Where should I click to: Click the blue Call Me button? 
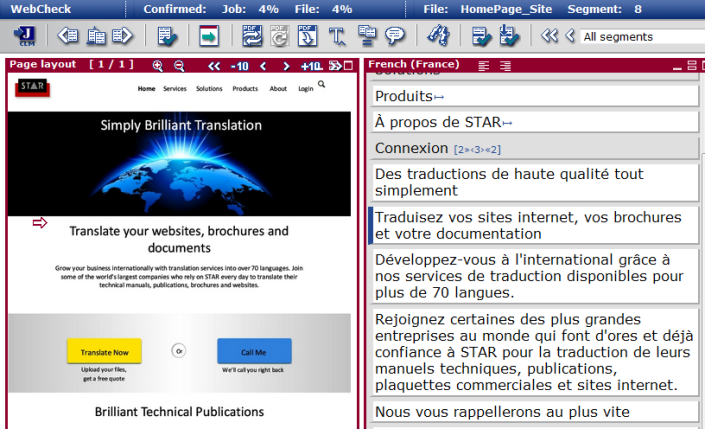[x=254, y=351]
